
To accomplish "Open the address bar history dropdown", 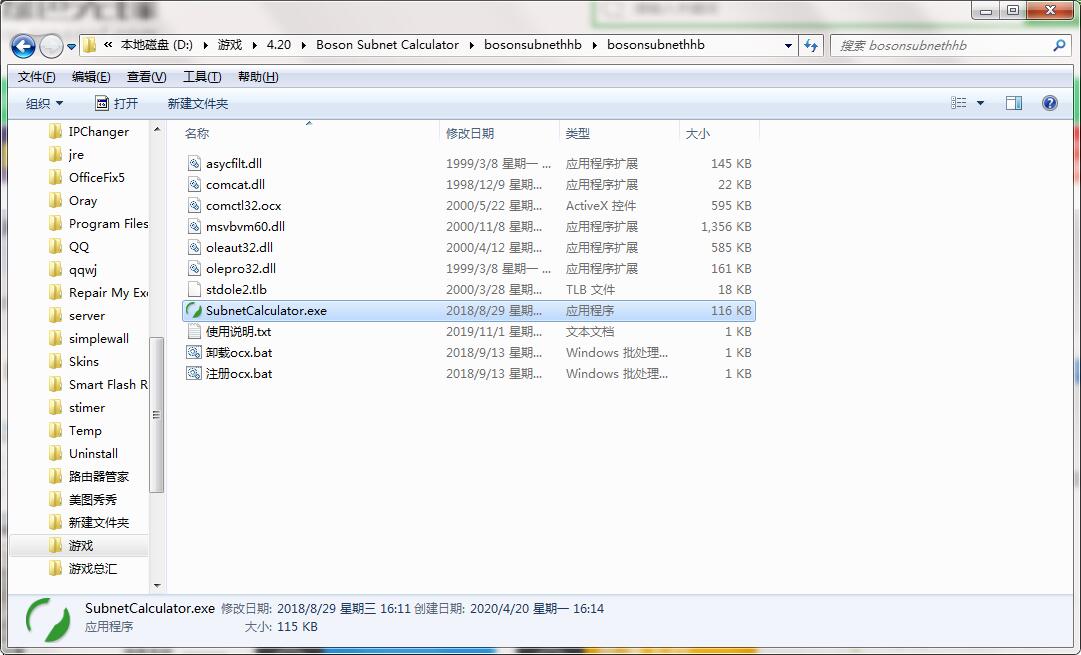I will (788, 46).
